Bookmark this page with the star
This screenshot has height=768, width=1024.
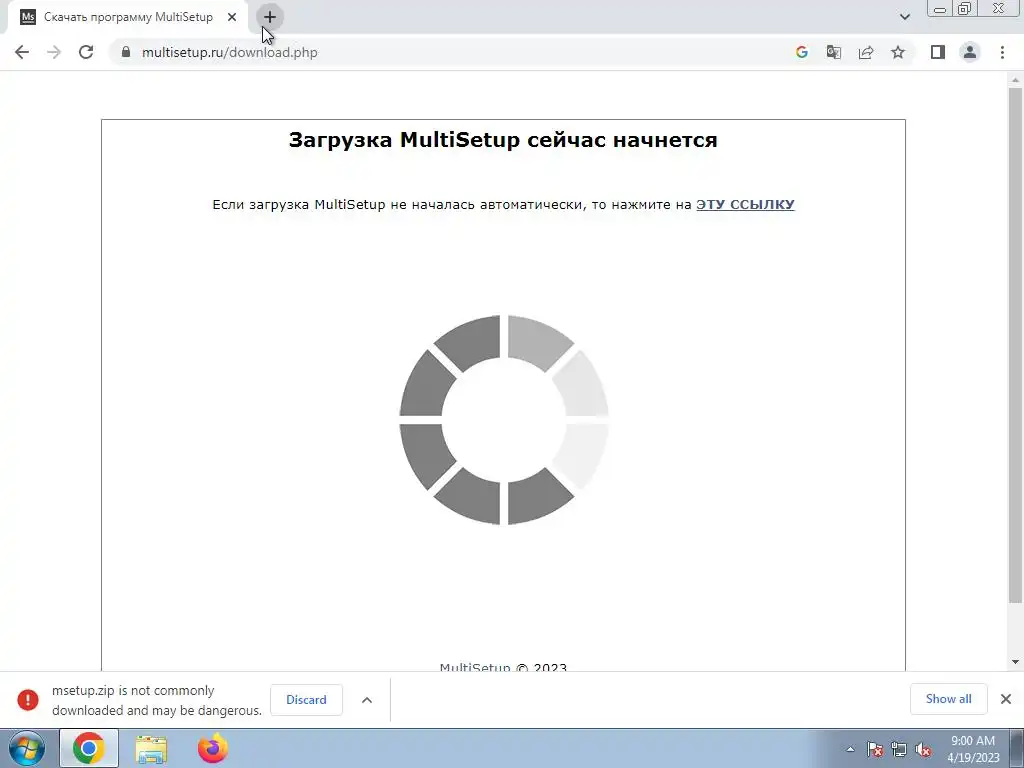pyautogui.click(x=898, y=52)
